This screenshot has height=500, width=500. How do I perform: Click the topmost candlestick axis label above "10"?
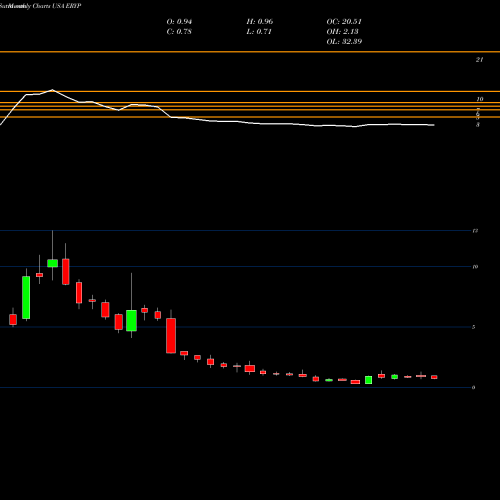click(x=475, y=230)
